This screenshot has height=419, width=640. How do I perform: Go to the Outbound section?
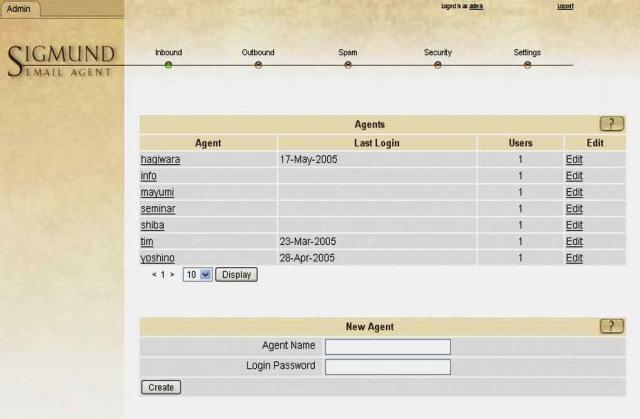point(258,52)
